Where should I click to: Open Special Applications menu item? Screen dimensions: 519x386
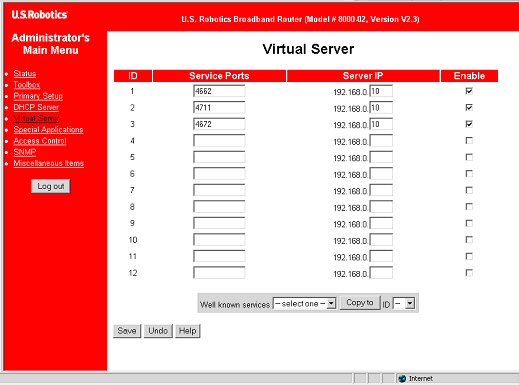click(48, 130)
